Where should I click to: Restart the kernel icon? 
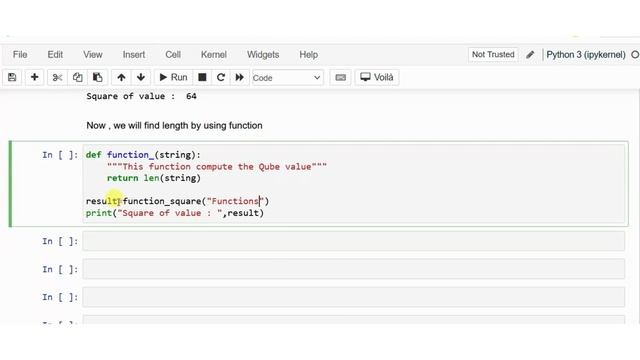pos(221,77)
